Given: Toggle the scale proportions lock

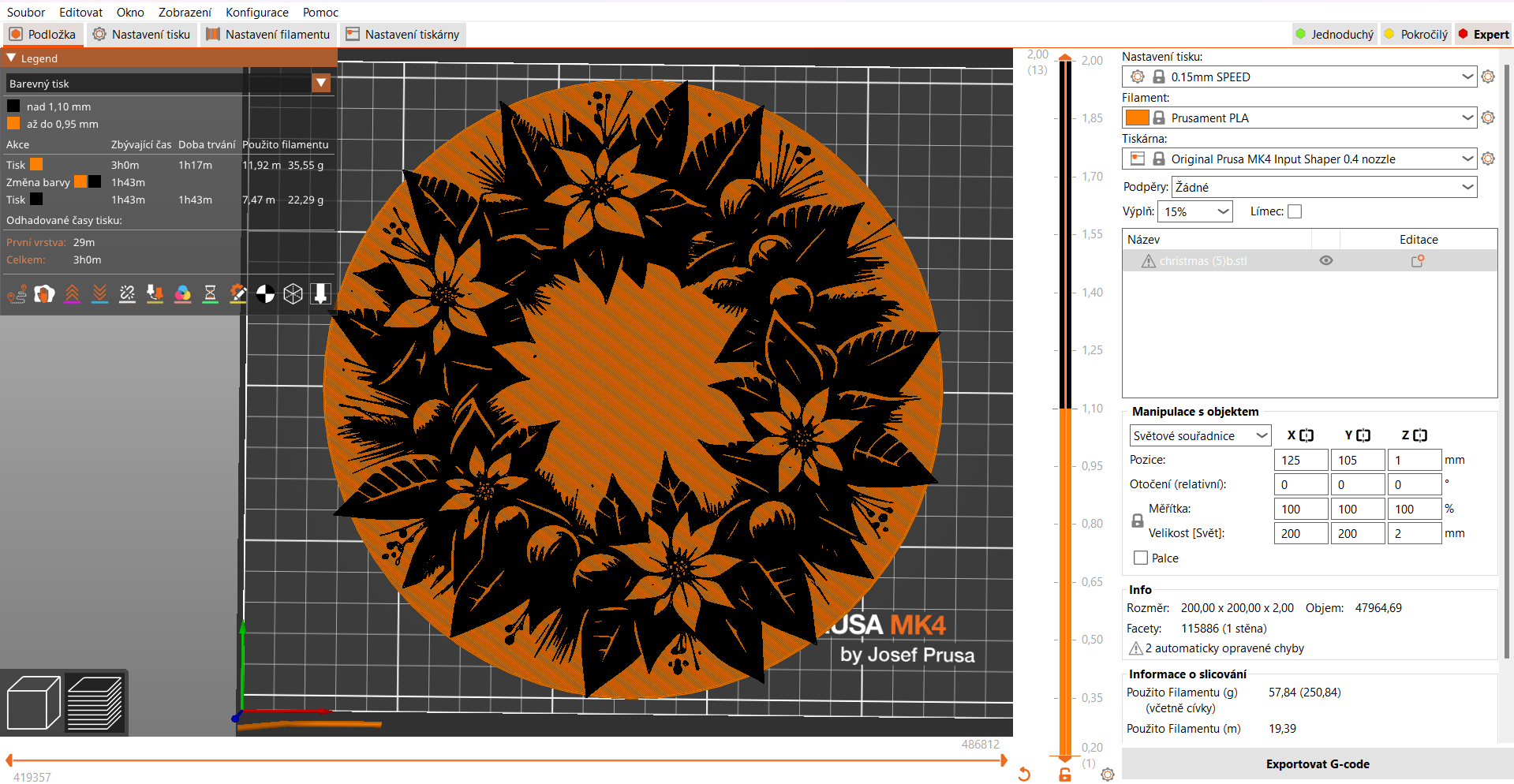Looking at the screenshot, I should click(1138, 521).
